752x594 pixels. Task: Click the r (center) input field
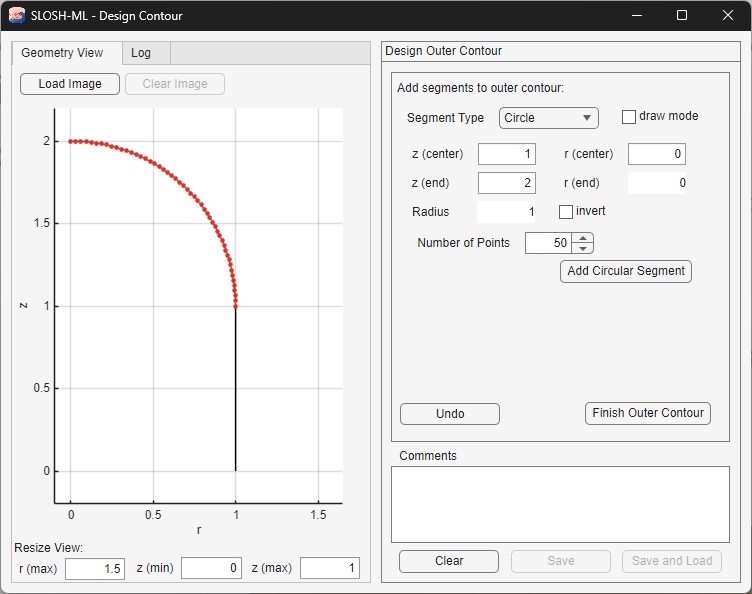coord(657,154)
